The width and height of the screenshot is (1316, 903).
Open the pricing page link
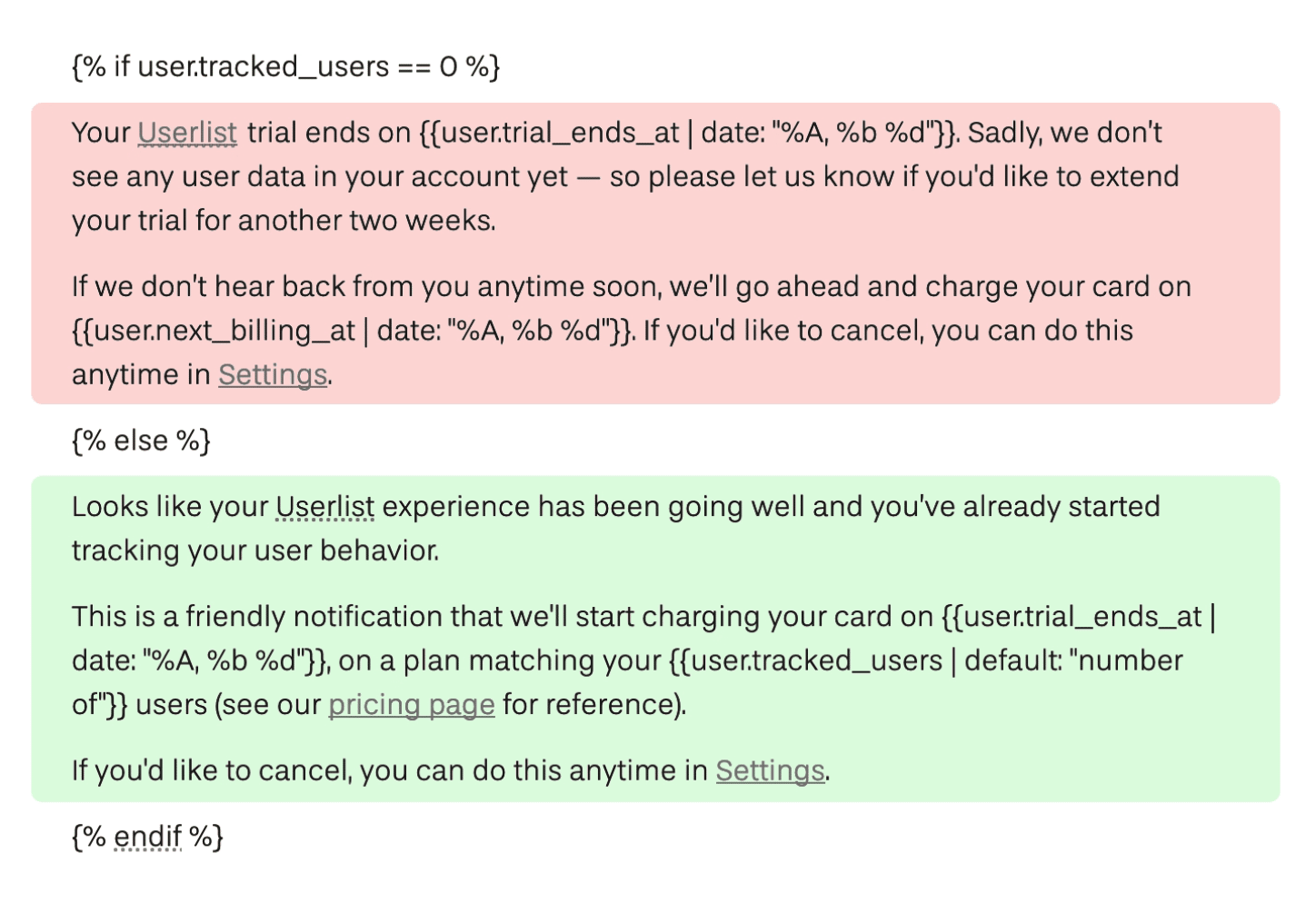[x=412, y=705]
